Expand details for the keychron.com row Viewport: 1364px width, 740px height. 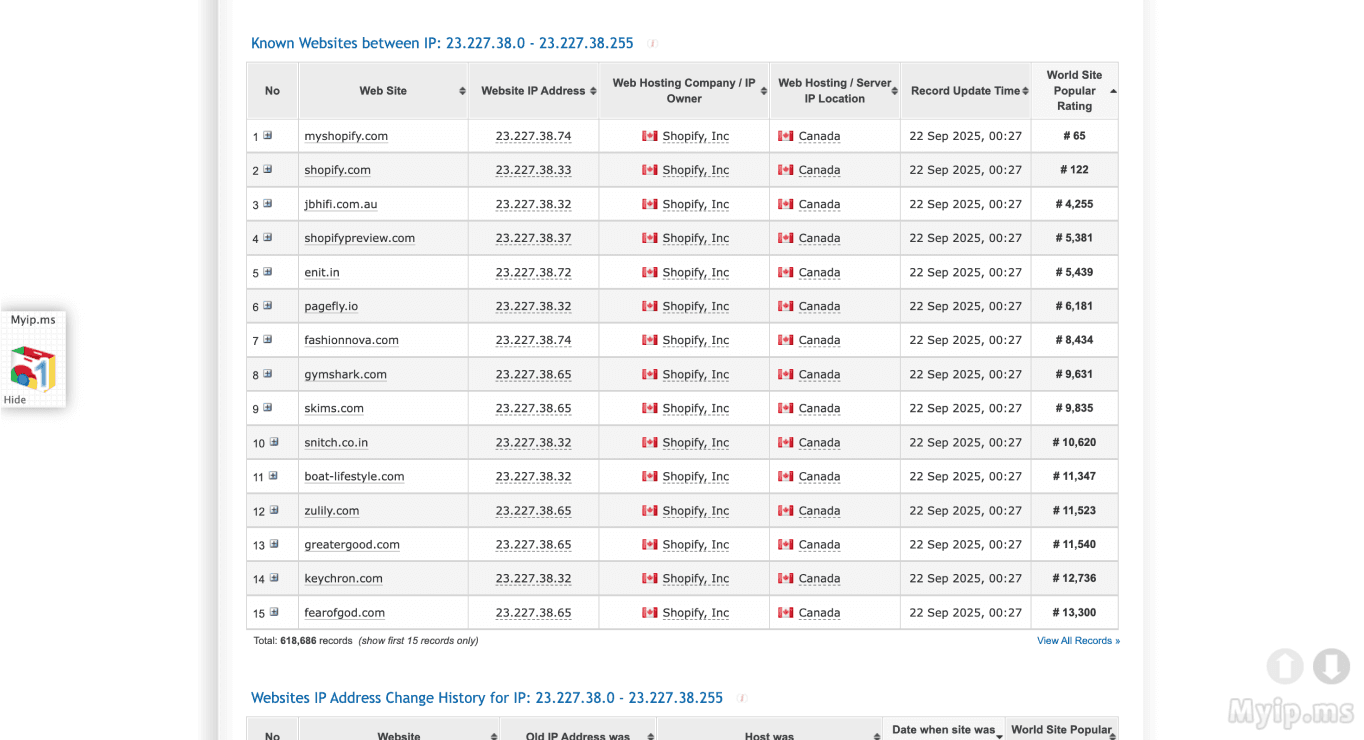tap(272, 577)
